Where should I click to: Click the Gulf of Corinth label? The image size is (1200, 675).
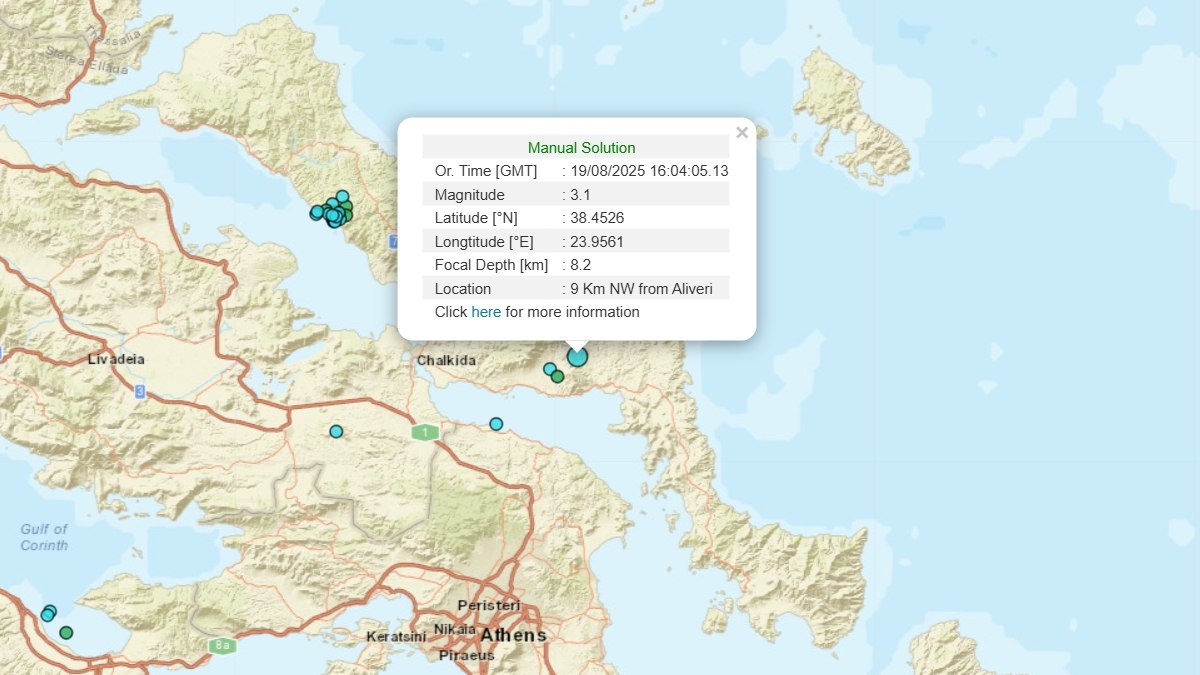[x=45, y=537]
